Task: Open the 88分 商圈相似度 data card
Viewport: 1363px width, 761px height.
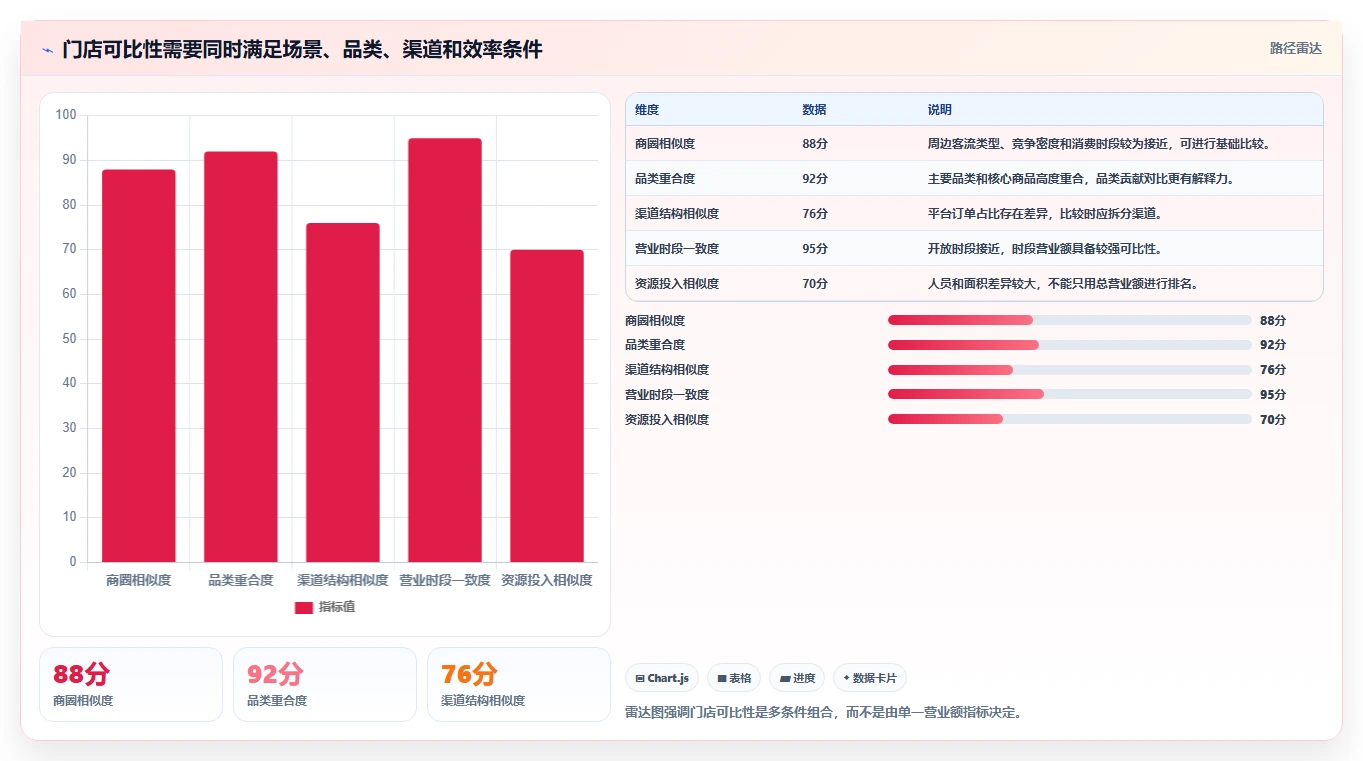Action: click(x=131, y=684)
